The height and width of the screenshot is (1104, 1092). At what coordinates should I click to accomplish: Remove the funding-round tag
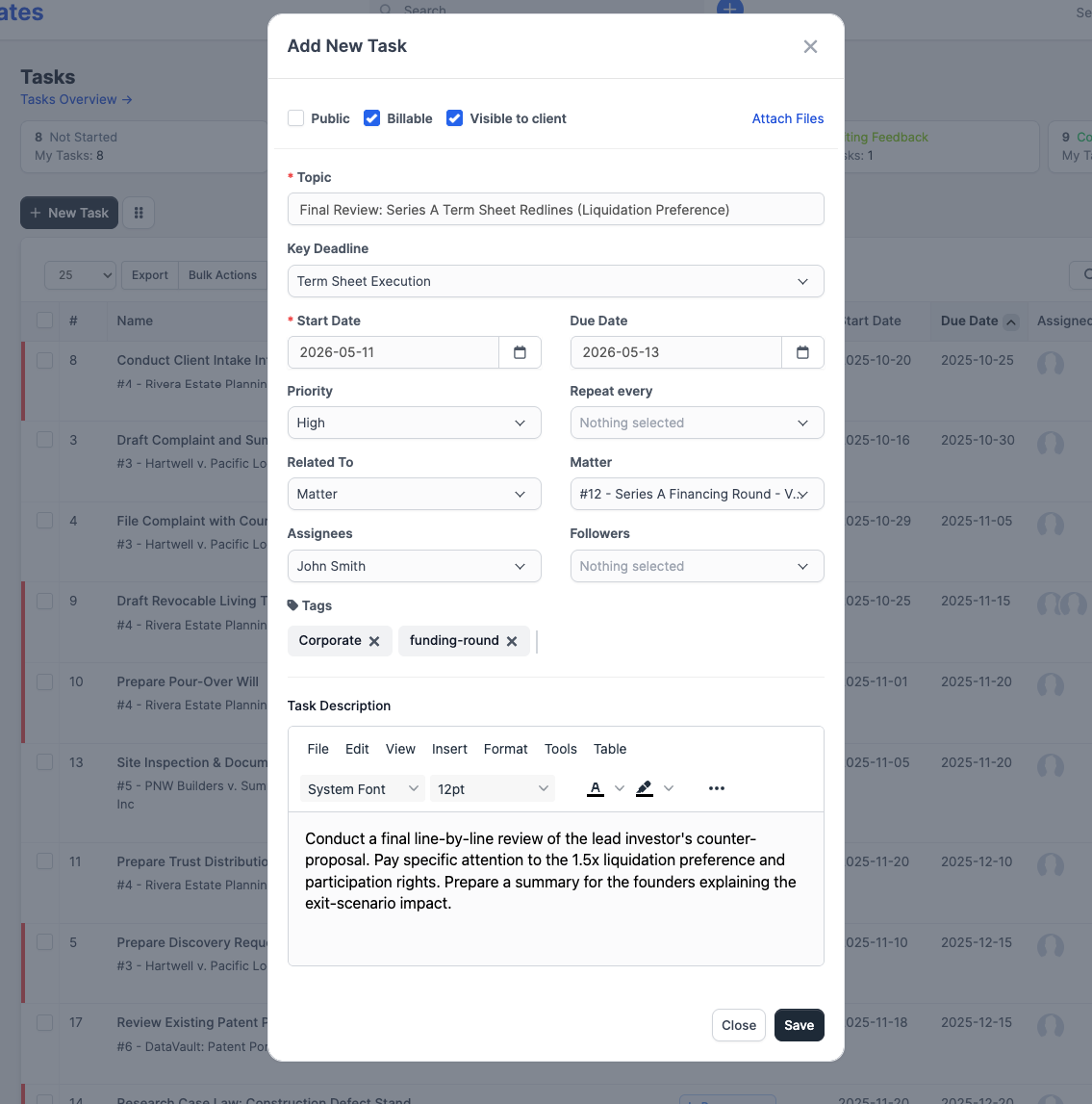click(512, 641)
